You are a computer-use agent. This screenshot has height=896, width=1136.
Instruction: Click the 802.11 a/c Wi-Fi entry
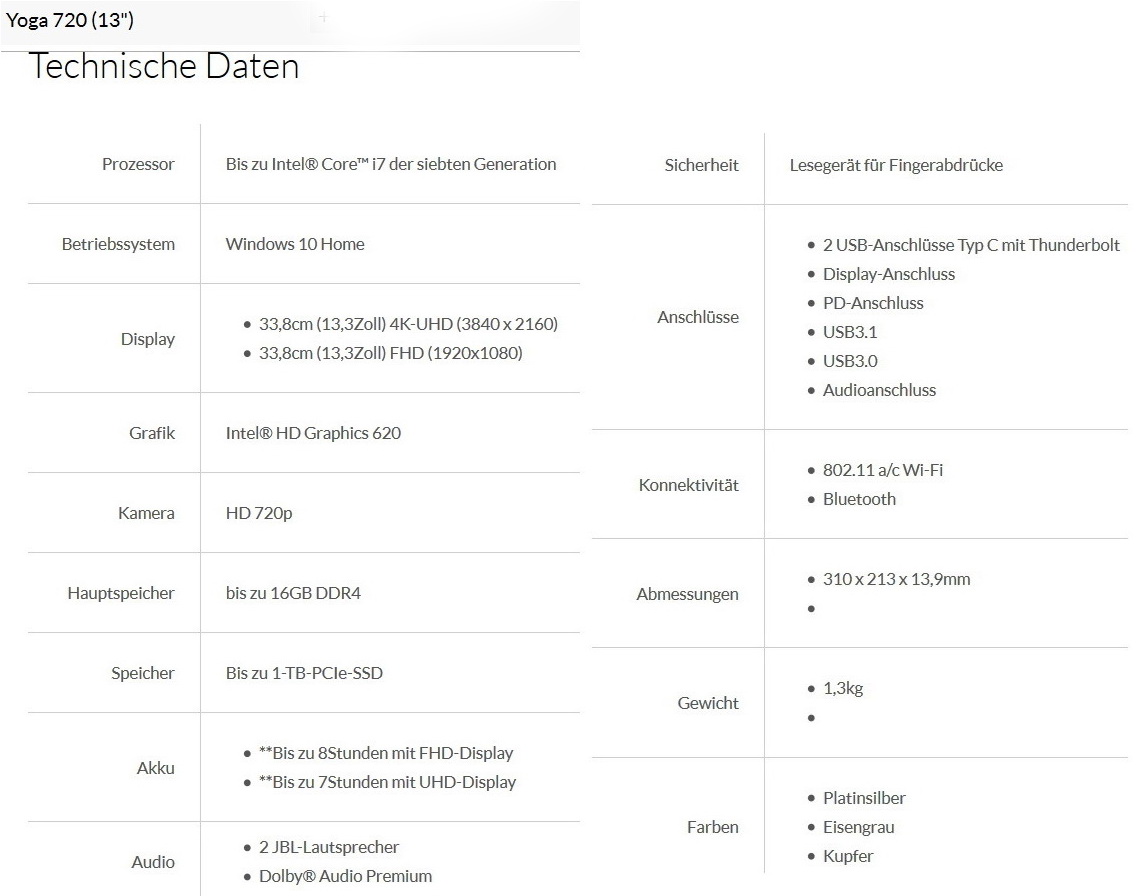pos(883,470)
